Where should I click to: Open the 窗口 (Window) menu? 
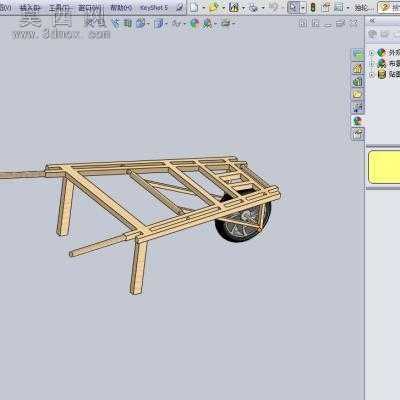tap(89, 7)
